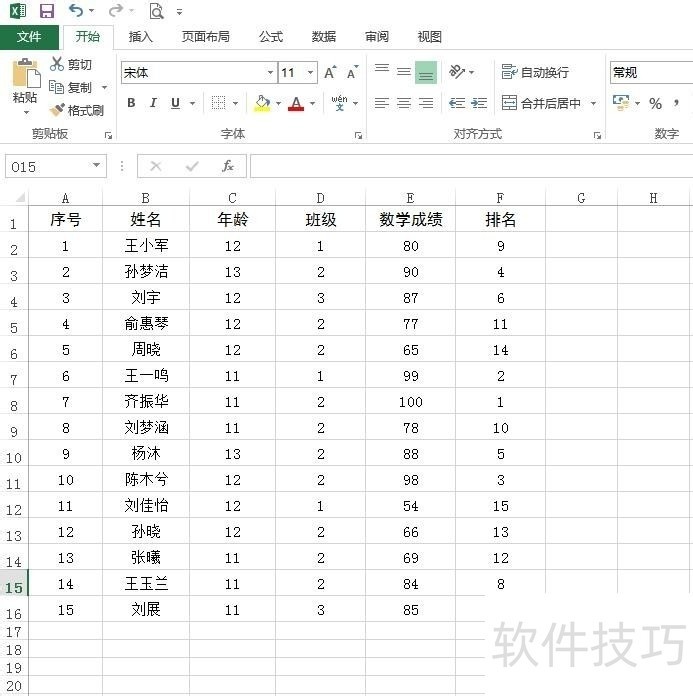Image resolution: width=693 pixels, height=696 pixels.
Task: Toggle align text right
Action: click(426, 103)
